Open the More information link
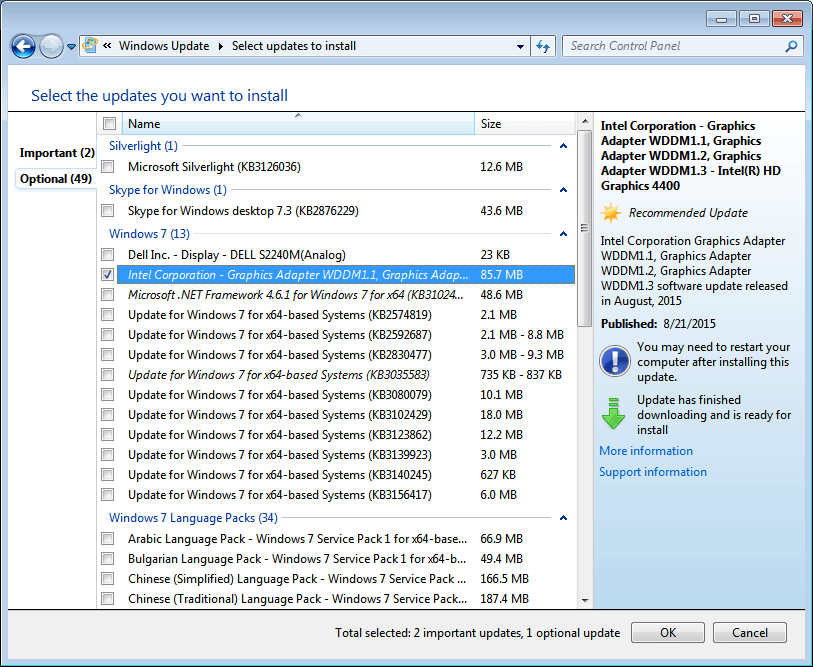This screenshot has height=667, width=813. [x=645, y=451]
